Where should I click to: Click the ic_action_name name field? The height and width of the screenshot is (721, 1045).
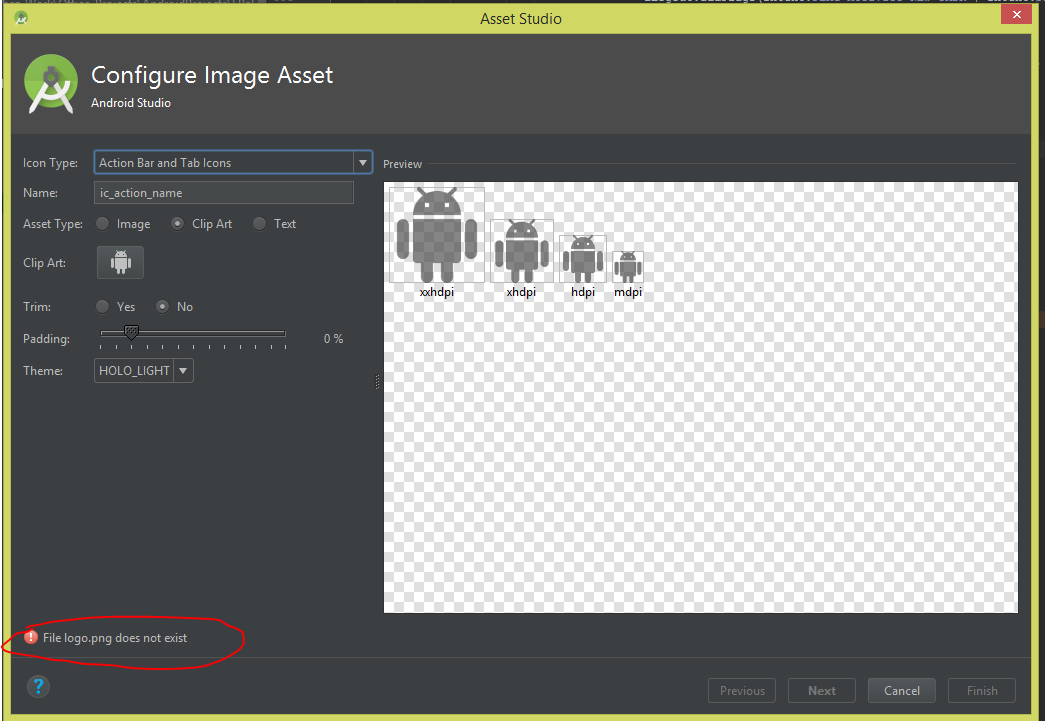point(223,192)
